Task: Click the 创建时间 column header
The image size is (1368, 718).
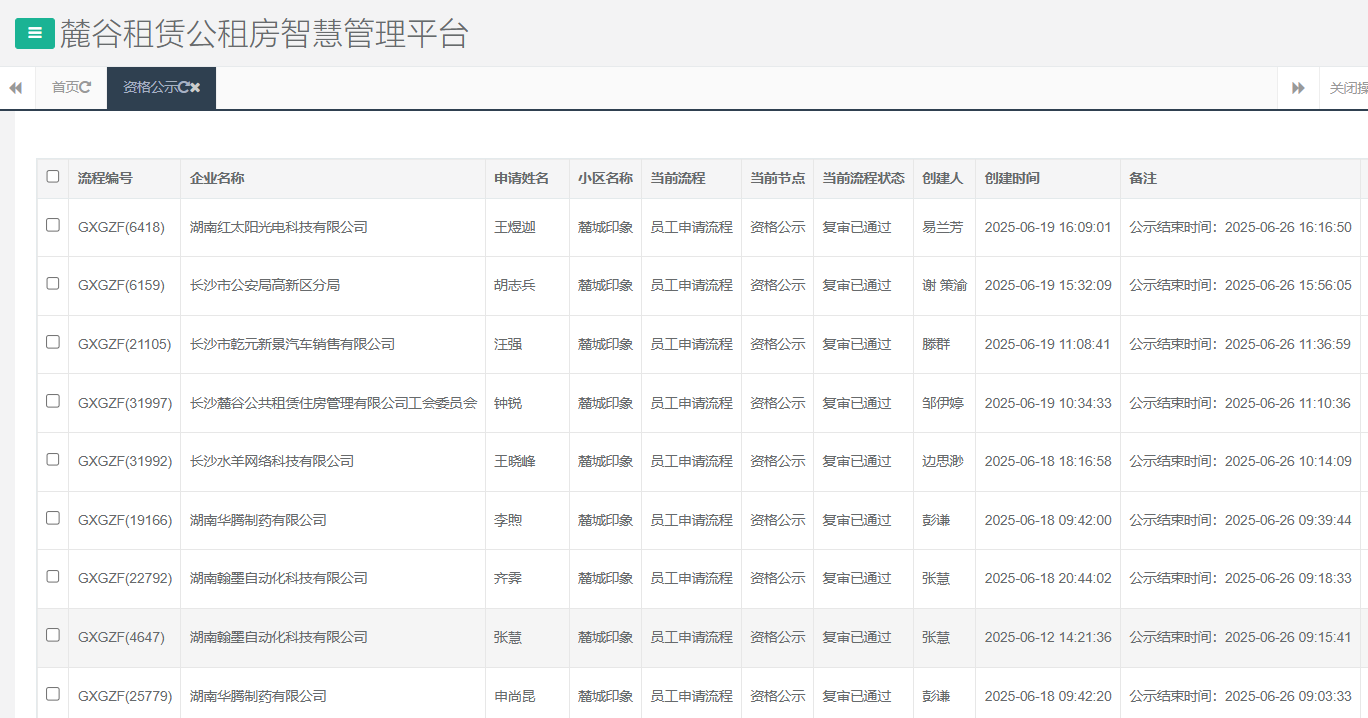Action: (1012, 178)
